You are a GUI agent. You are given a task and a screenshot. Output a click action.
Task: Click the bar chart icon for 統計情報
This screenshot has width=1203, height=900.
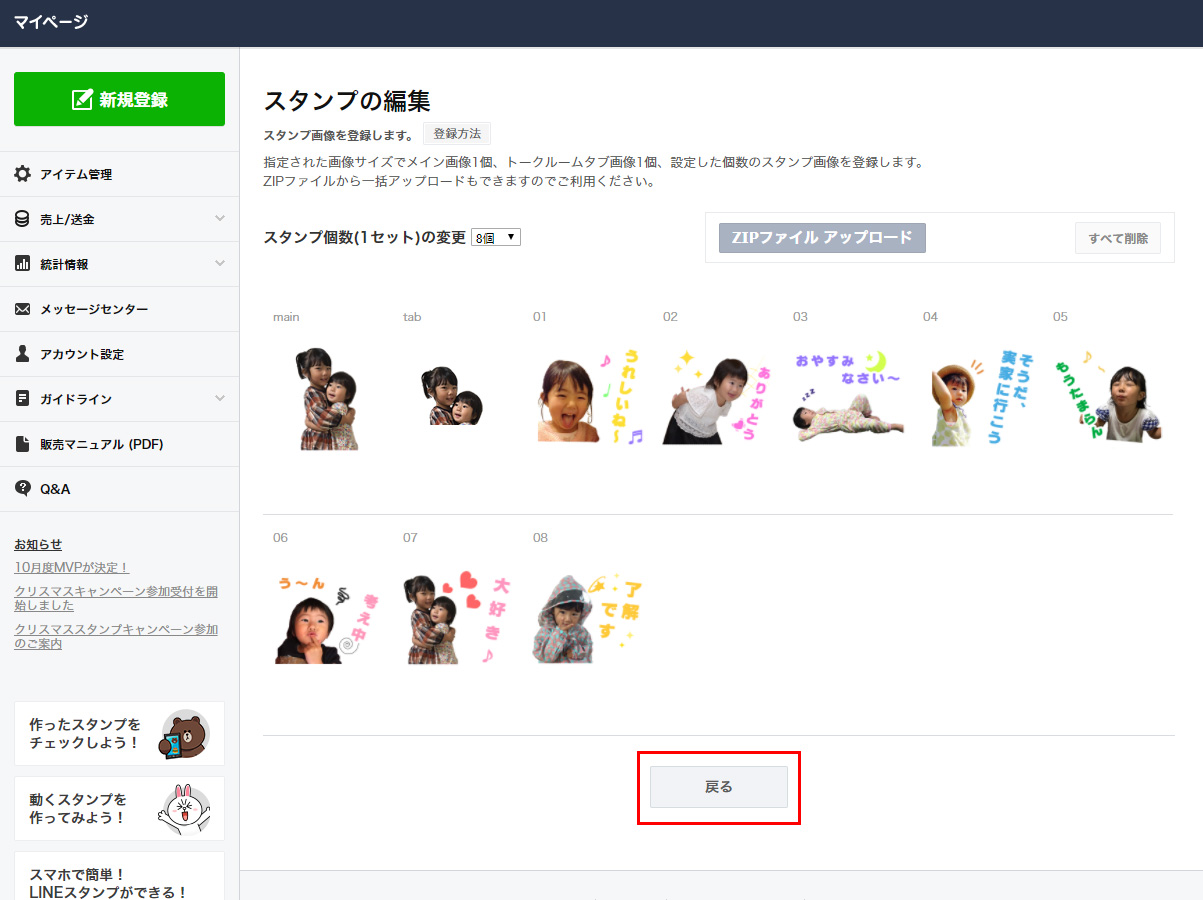coord(22,264)
